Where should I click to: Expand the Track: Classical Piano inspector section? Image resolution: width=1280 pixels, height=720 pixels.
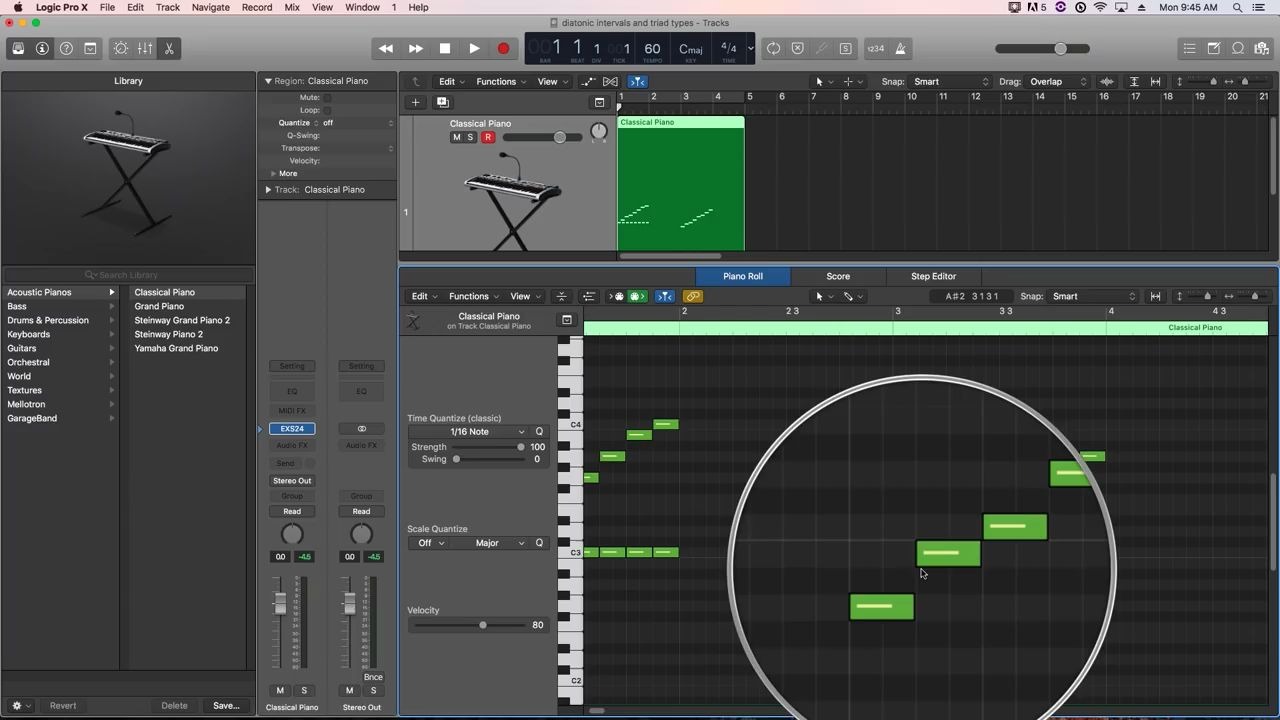[268, 189]
